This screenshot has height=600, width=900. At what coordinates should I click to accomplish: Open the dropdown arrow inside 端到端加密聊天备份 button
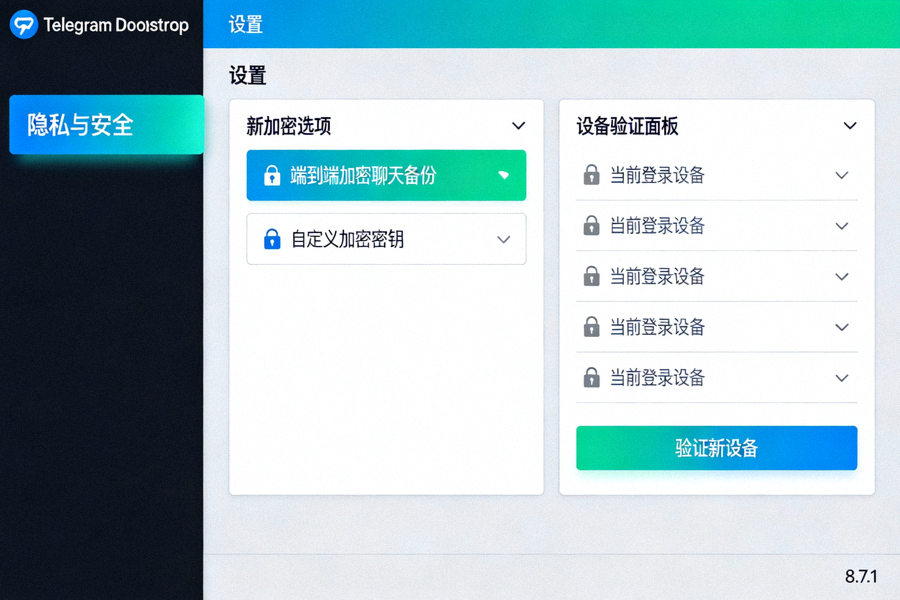pyautogui.click(x=505, y=175)
